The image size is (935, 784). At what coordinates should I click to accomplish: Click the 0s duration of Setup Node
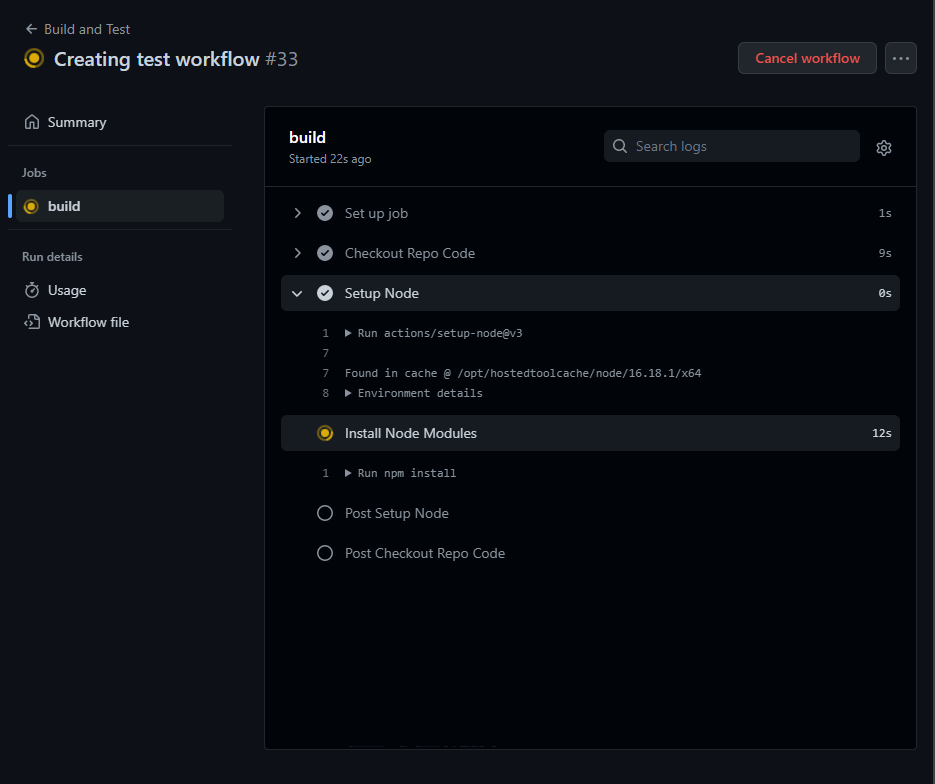pos(885,293)
